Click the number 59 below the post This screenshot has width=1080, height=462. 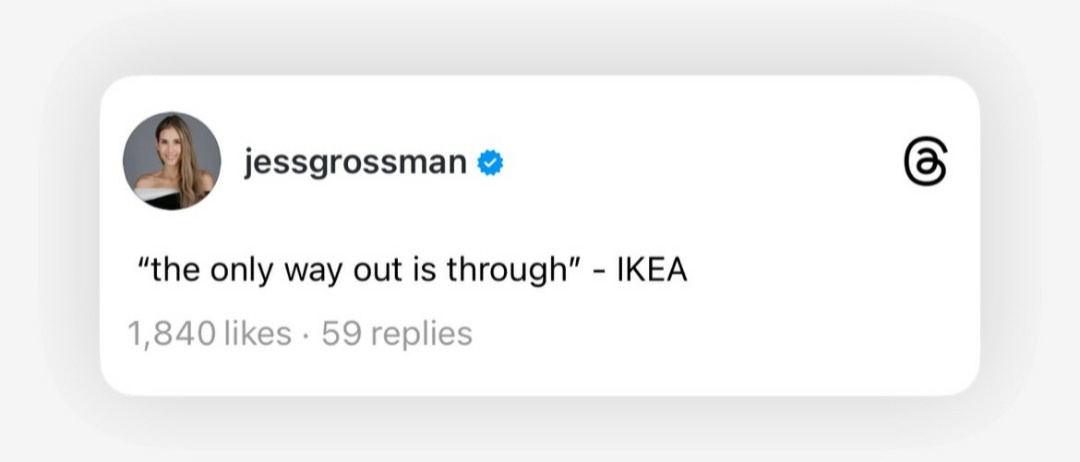[x=338, y=333]
